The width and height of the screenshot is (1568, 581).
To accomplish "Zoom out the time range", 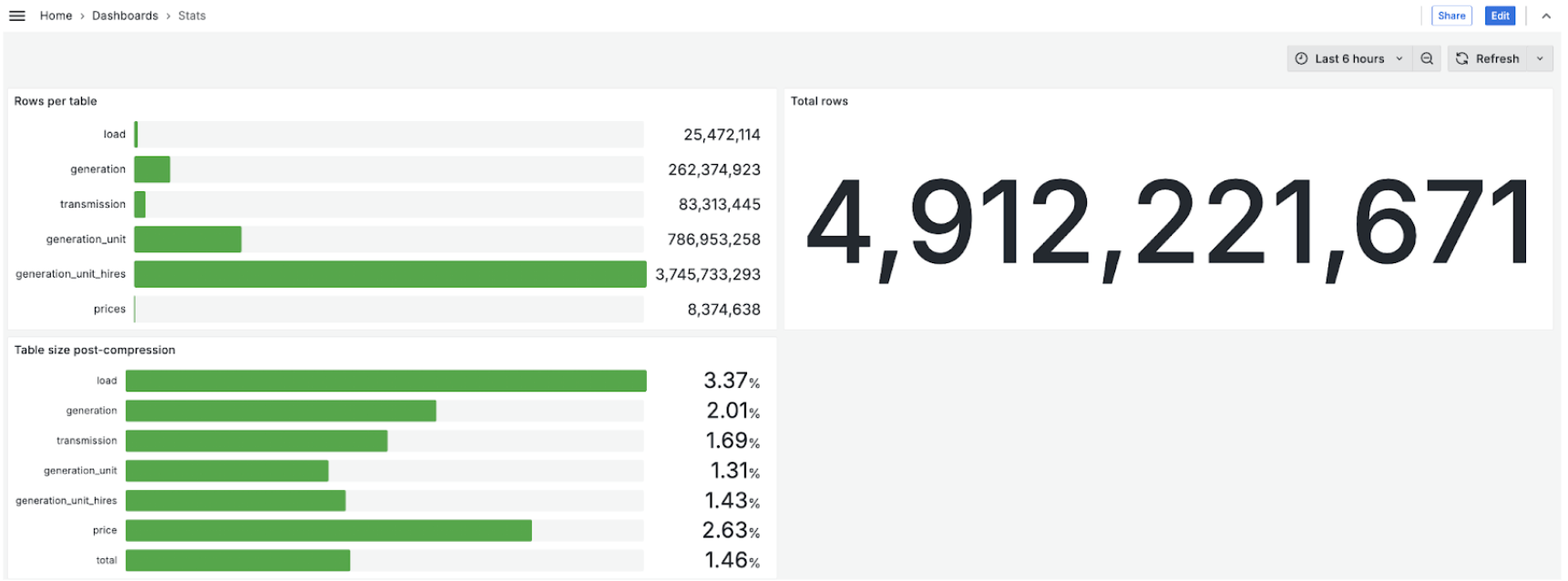I will [x=1427, y=58].
